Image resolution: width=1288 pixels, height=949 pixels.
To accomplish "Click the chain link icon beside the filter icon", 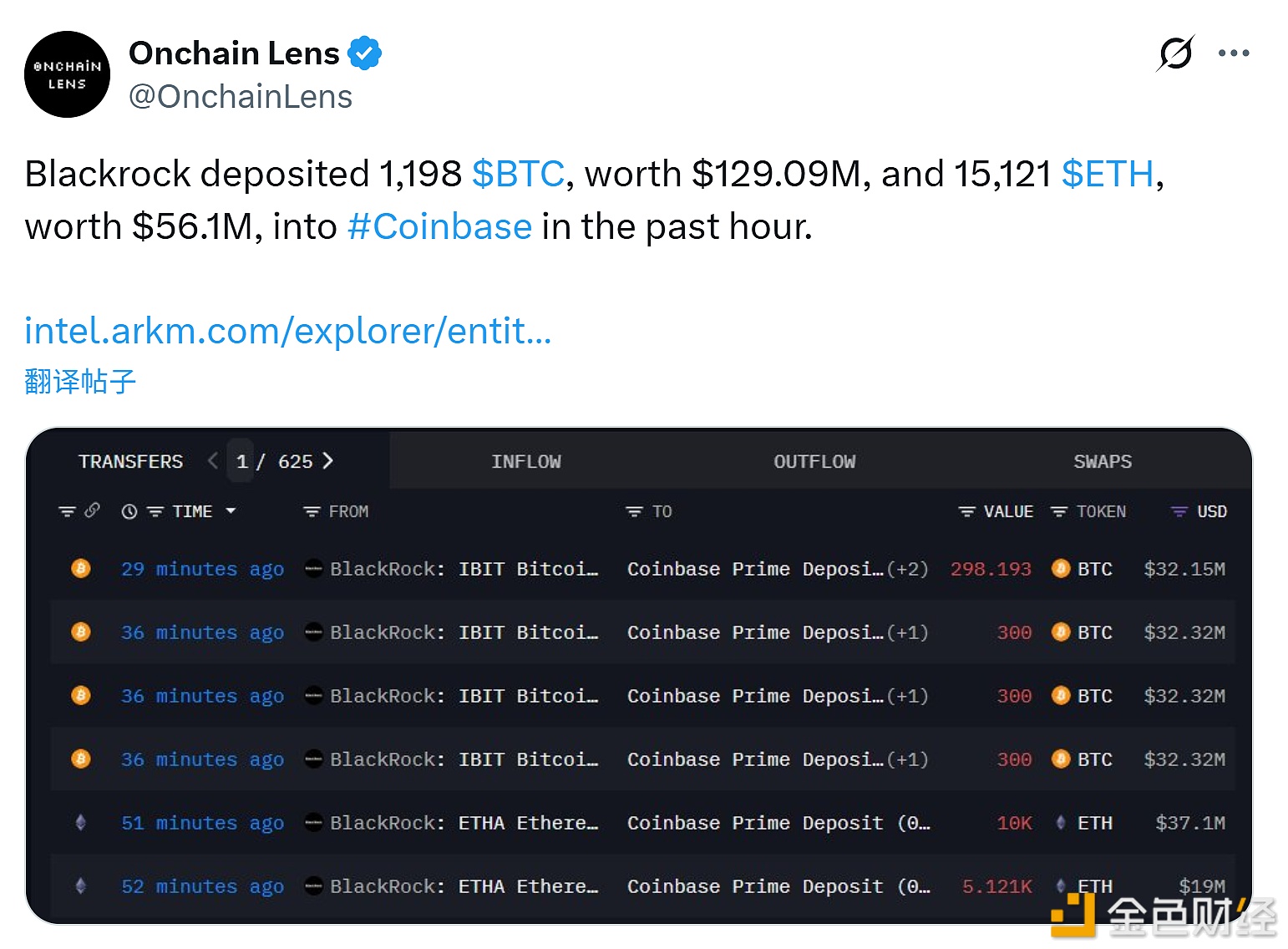I will point(92,510).
